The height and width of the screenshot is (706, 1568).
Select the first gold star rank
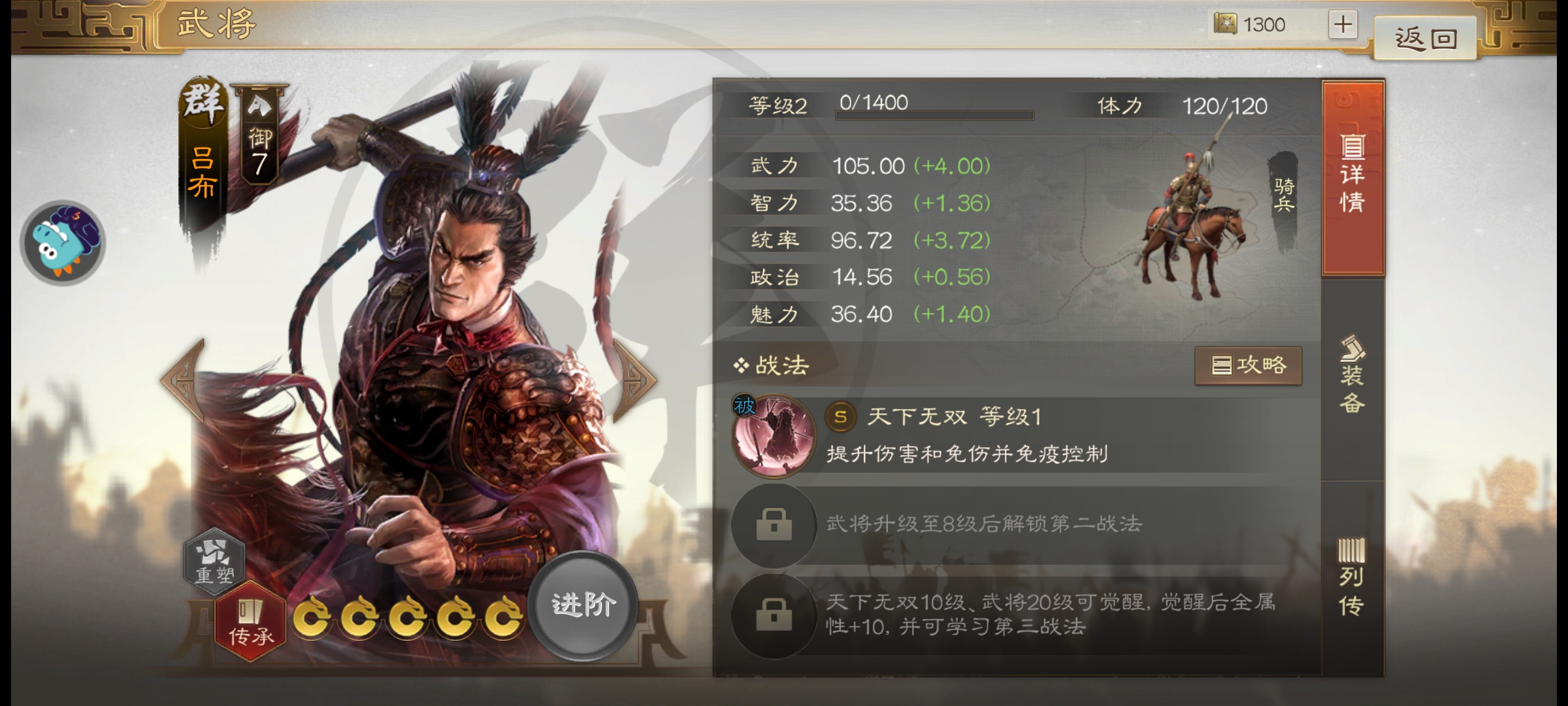click(310, 616)
